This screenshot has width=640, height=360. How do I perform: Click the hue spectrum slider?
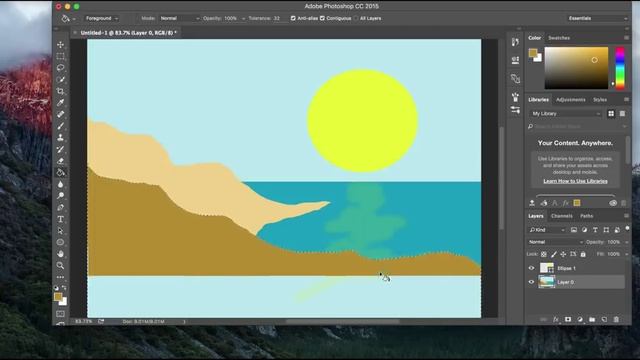[620, 68]
